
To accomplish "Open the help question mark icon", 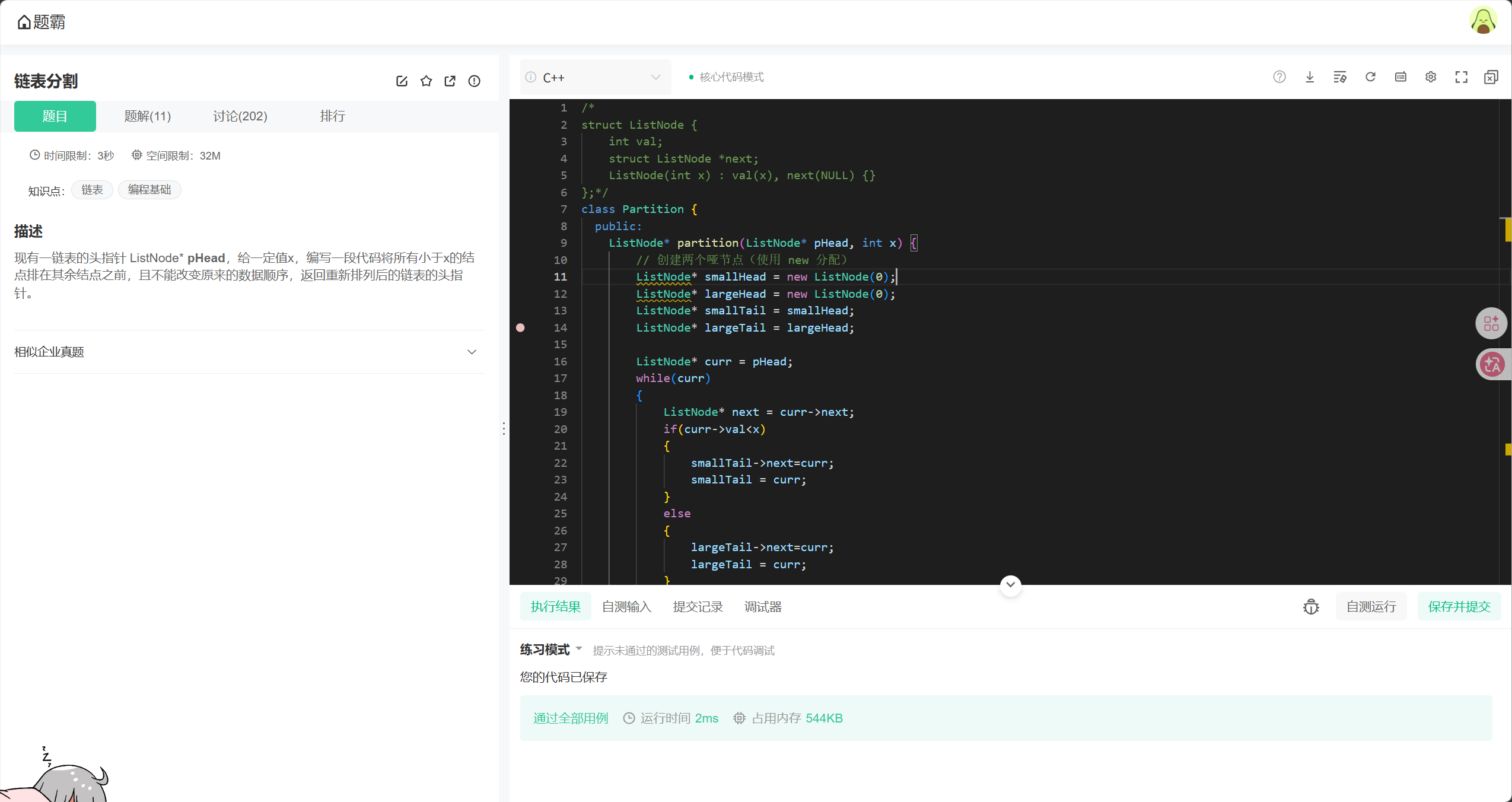I will pyautogui.click(x=1279, y=77).
